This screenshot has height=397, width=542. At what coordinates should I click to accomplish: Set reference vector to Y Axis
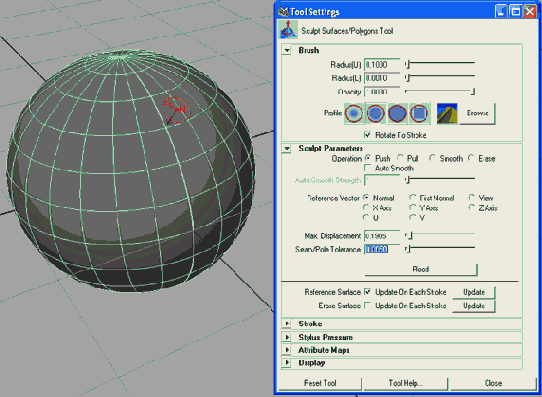pos(412,207)
